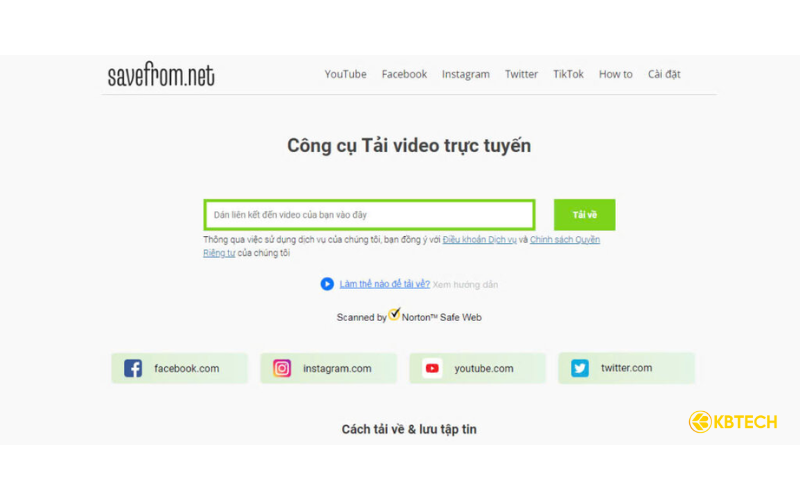Click the KBTECH watermark logo

(733, 422)
